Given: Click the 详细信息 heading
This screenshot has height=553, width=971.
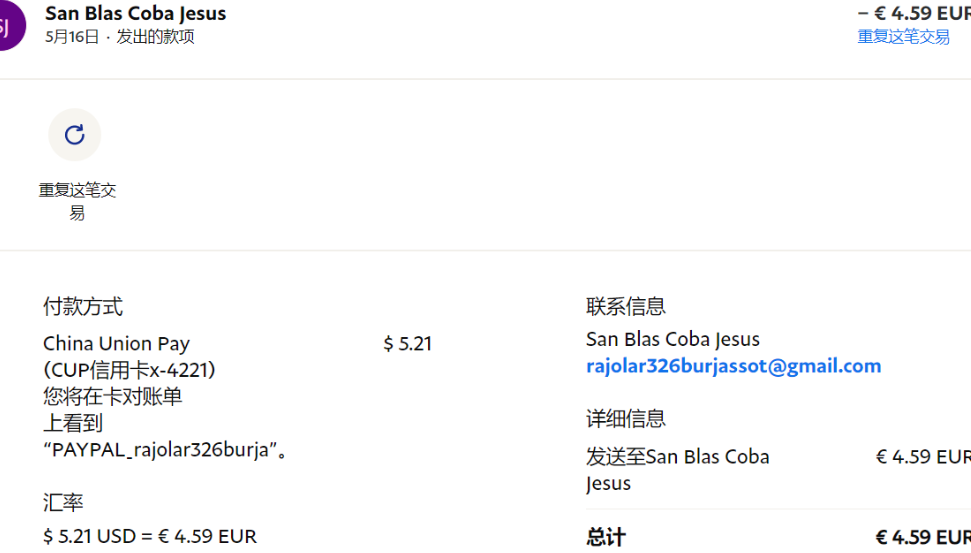Looking at the screenshot, I should tap(626, 419).
